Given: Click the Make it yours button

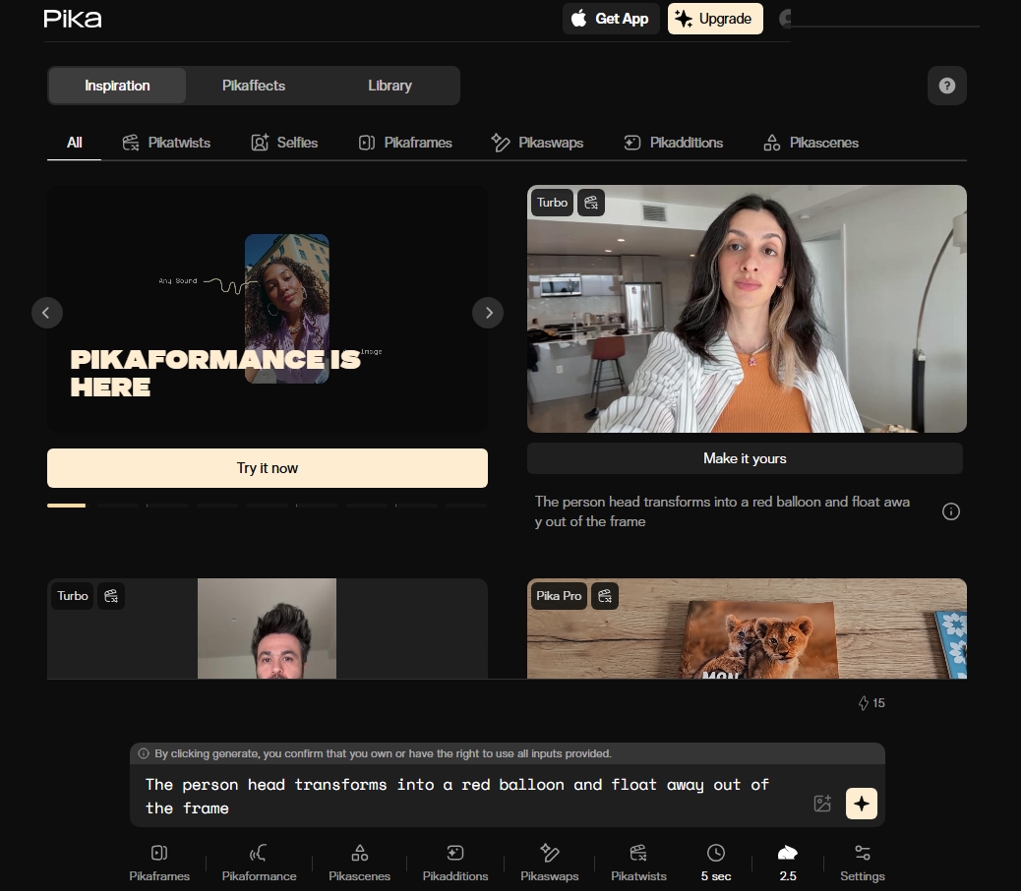Looking at the screenshot, I should tap(744, 459).
